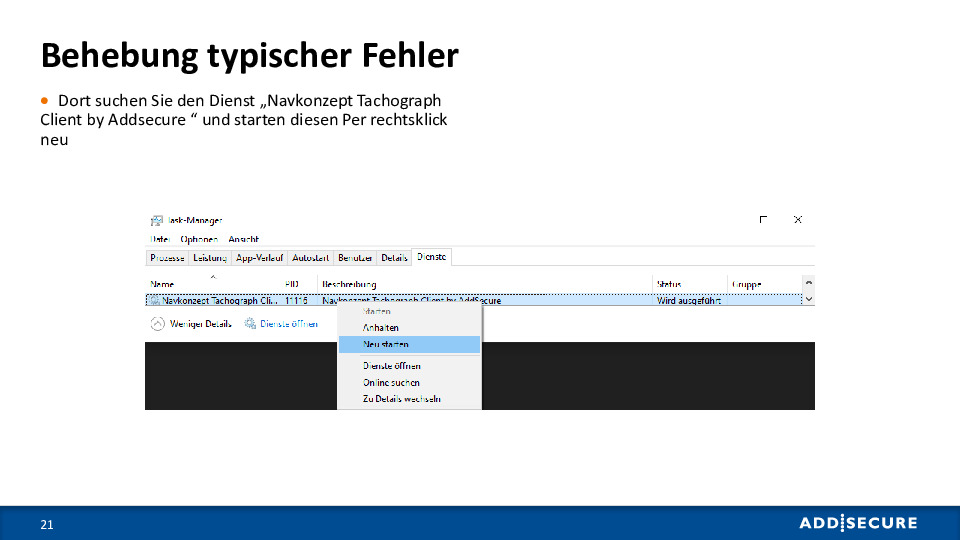Select Anhalten from the context menu
Screen dimensions: 960x540
381,327
